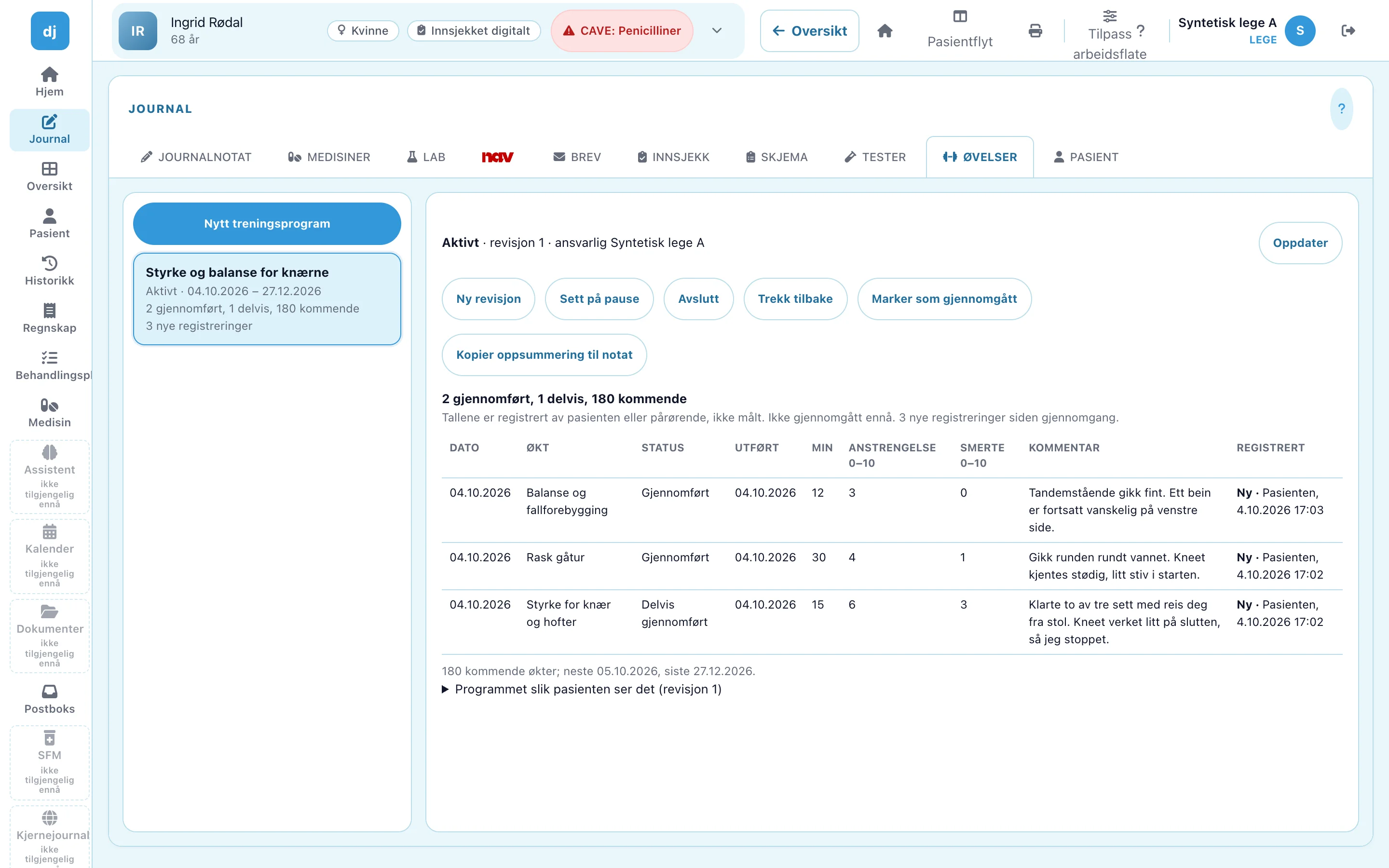Open Behandlingsplan in the sidebar
Image resolution: width=1389 pixels, height=868 pixels.
(49, 365)
